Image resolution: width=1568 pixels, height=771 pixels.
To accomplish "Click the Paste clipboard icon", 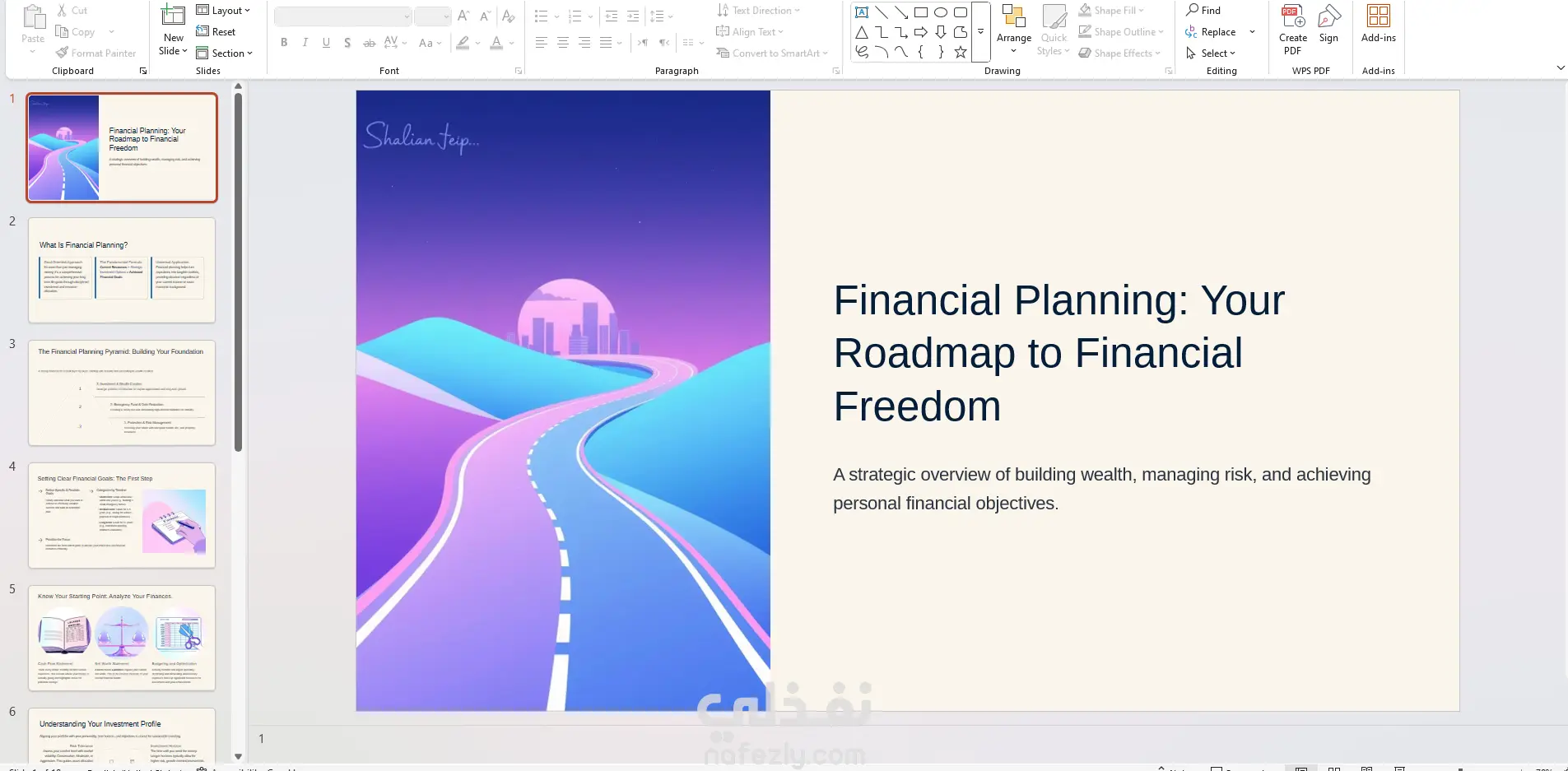I will [x=33, y=17].
